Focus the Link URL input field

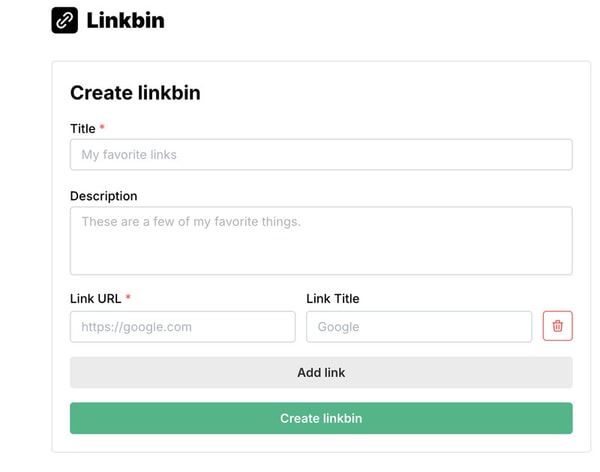(182, 327)
